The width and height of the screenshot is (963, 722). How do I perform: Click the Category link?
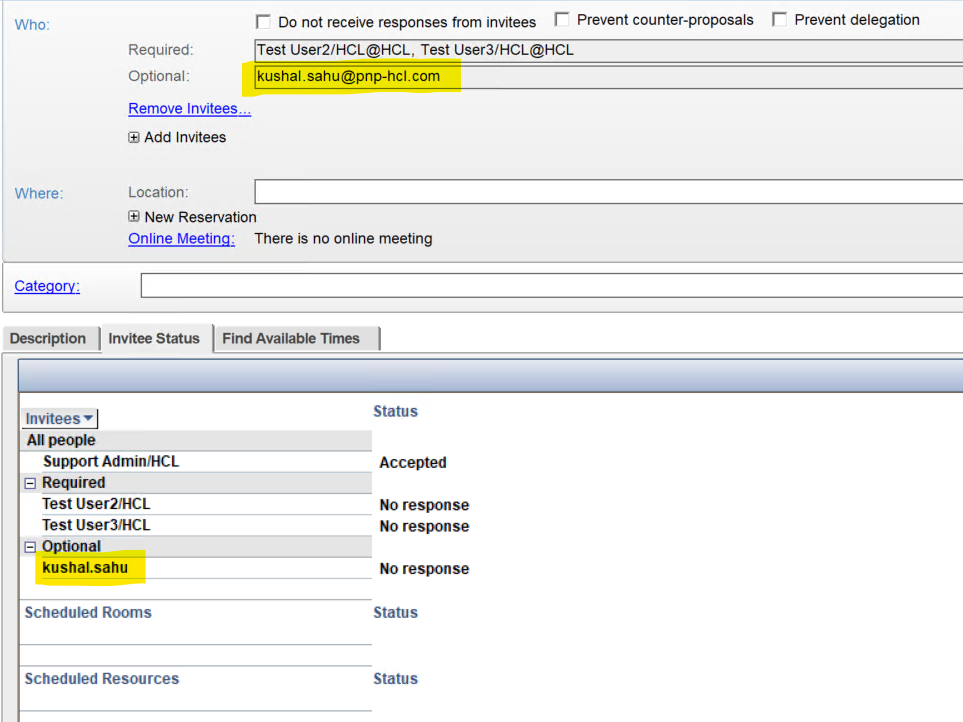pos(46,286)
